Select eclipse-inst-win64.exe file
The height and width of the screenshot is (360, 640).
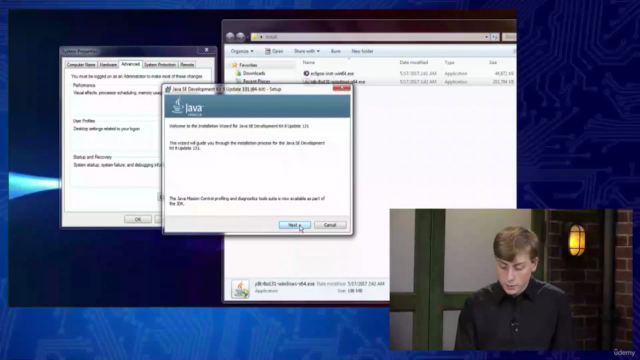point(332,73)
